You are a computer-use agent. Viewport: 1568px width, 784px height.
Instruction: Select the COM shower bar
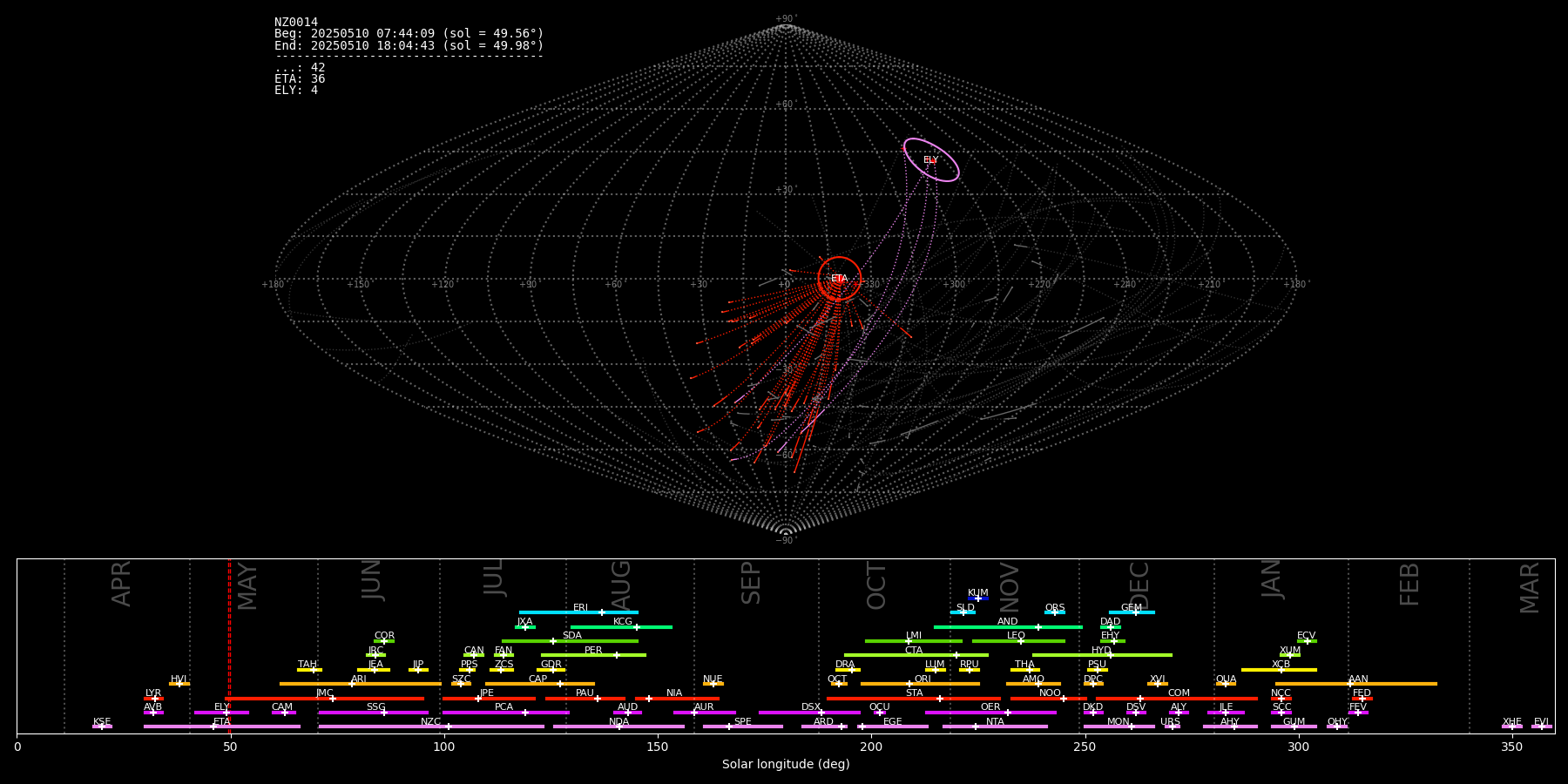pos(1178,699)
